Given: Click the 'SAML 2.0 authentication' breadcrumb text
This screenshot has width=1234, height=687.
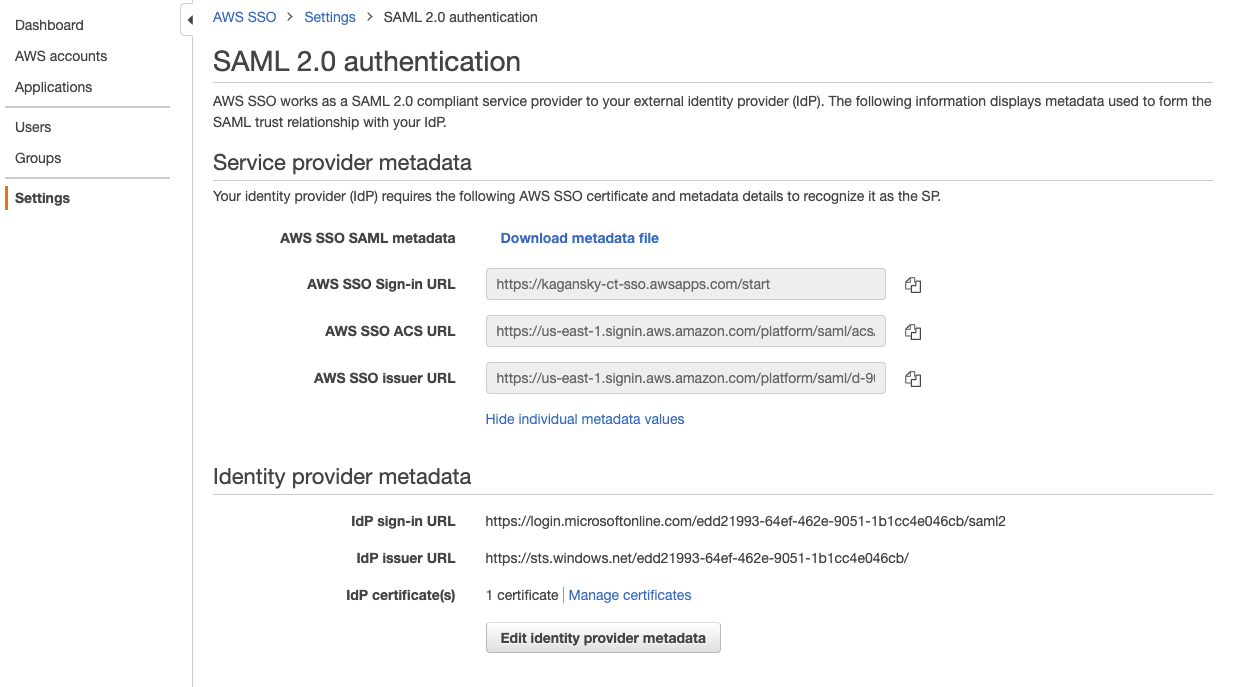Looking at the screenshot, I should (x=461, y=17).
